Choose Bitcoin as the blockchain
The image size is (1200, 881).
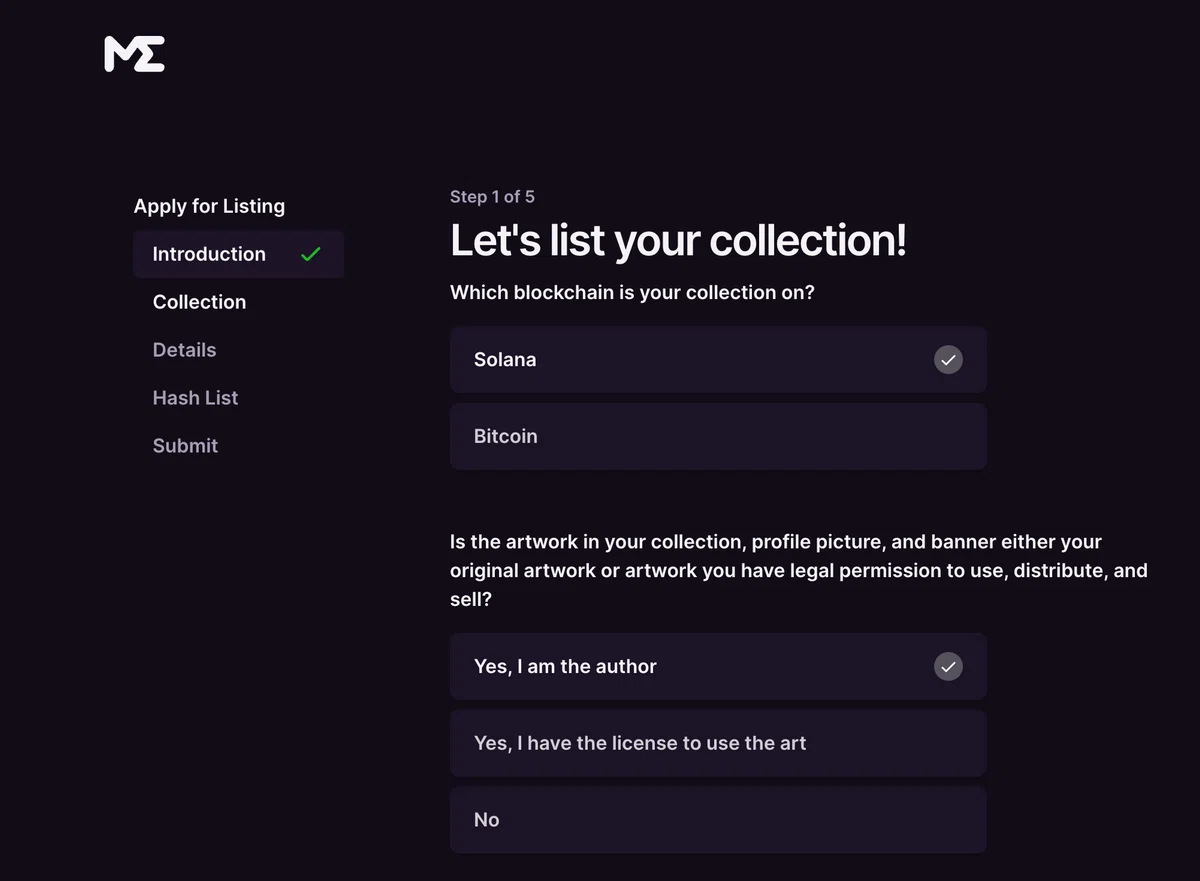point(718,436)
